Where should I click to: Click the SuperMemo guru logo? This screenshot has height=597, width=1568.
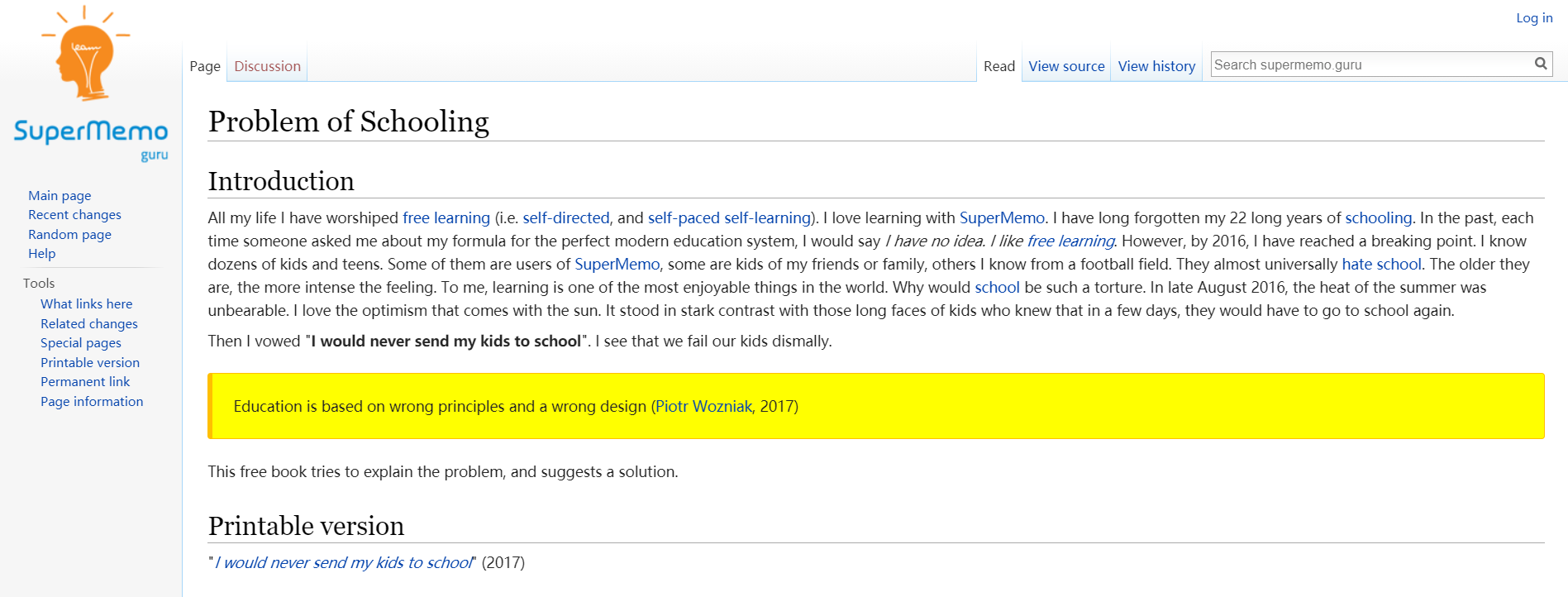tap(91, 84)
